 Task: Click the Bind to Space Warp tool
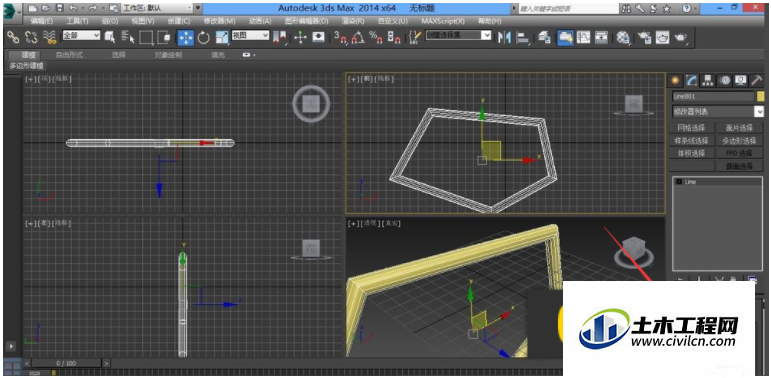tap(49, 37)
